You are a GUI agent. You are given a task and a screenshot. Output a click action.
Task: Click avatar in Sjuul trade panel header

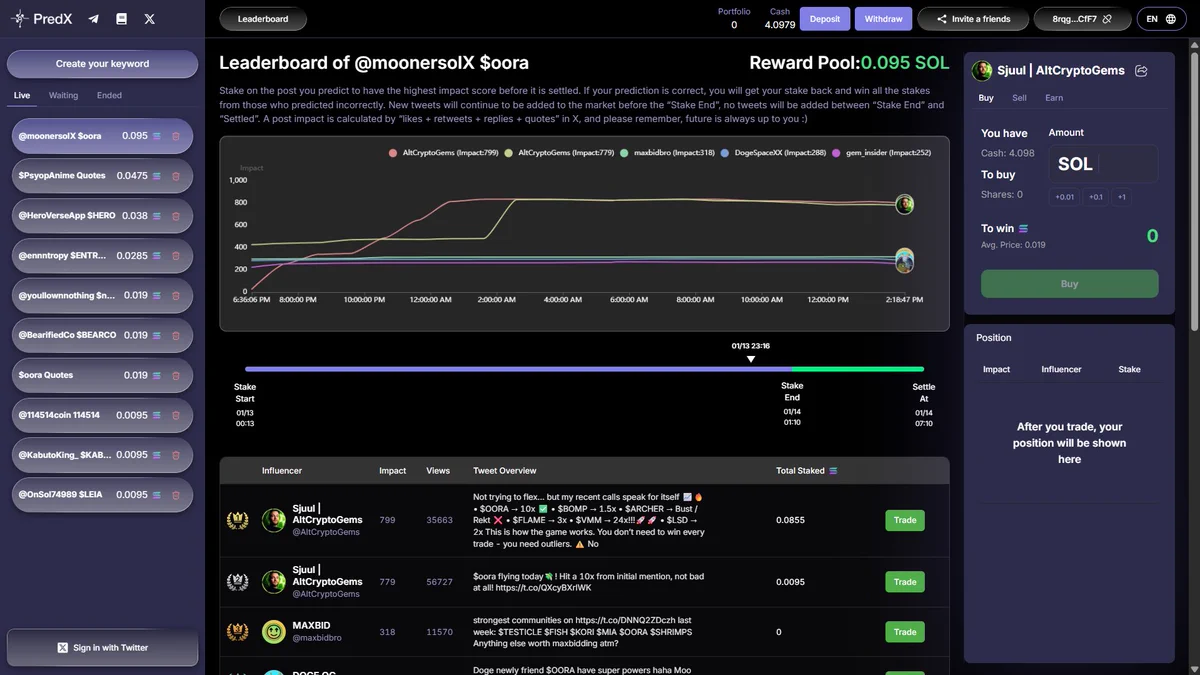[983, 71]
